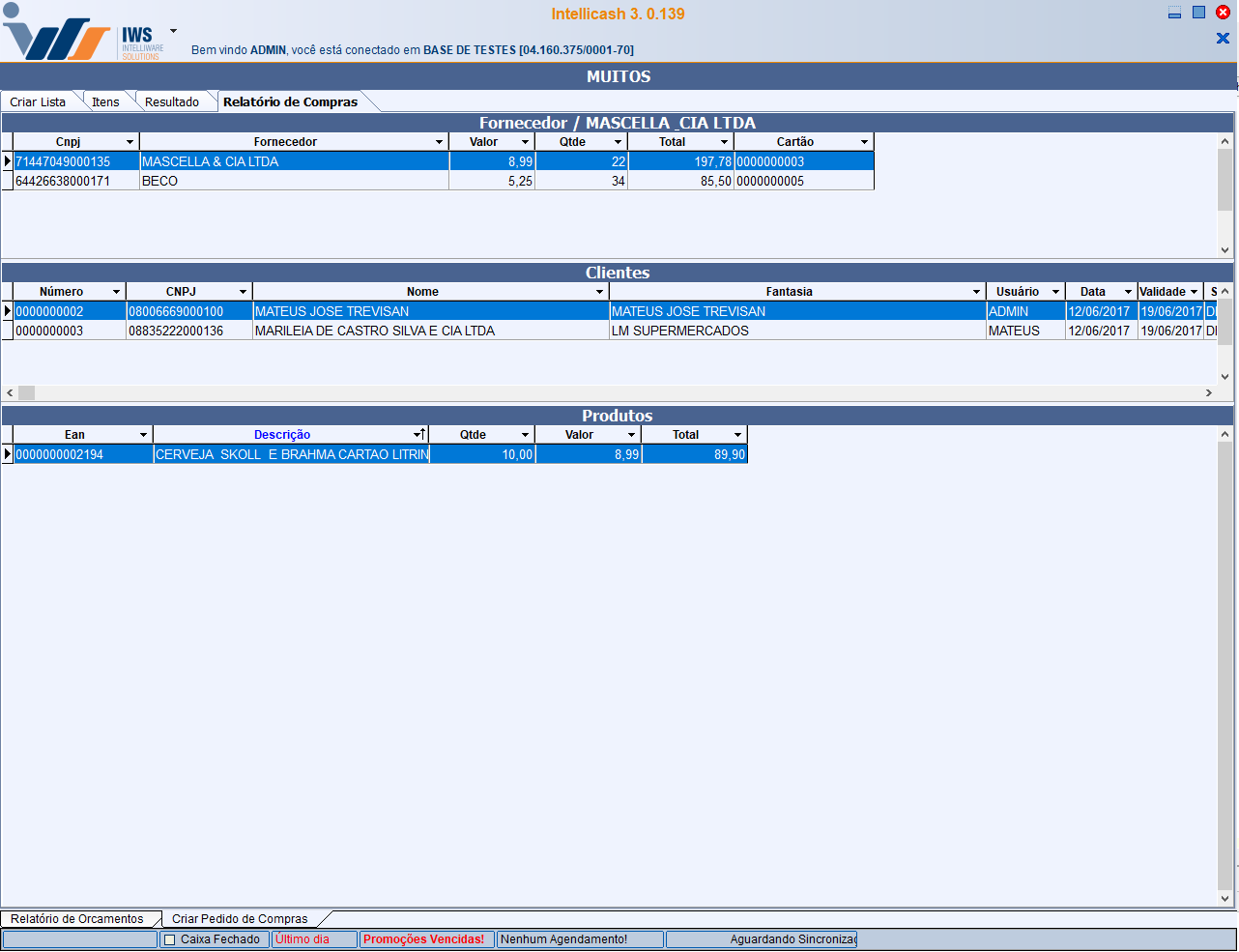Click the blue maximize window icon

1198,13
